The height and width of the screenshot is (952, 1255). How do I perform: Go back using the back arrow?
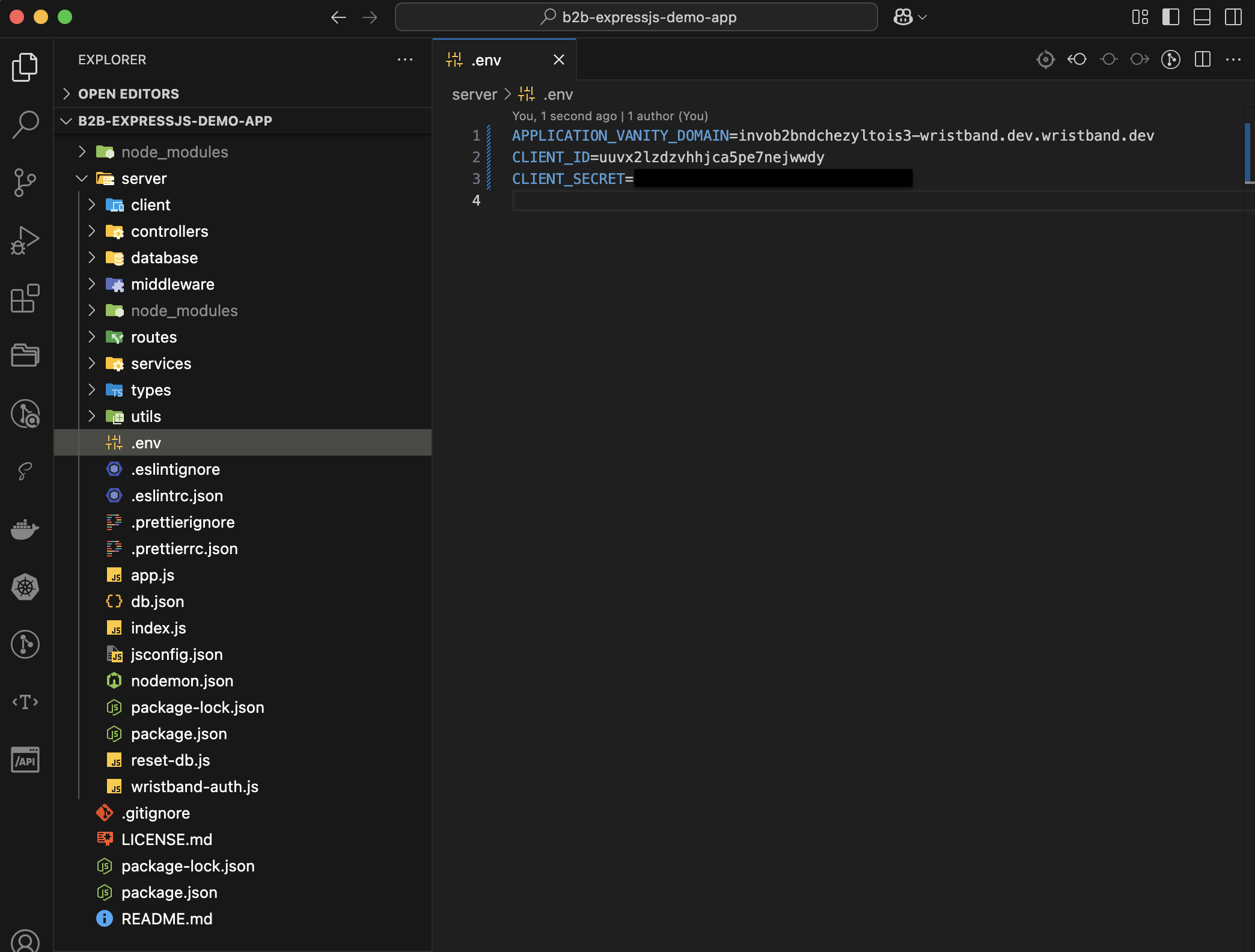point(338,17)
